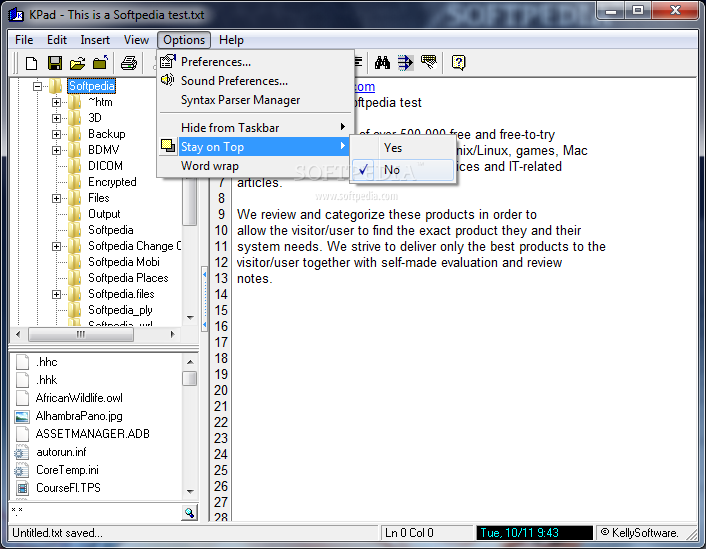Click folder tree scroll right arrow
The height and width of the screenshot is (549, 706).
pos(172,335)
